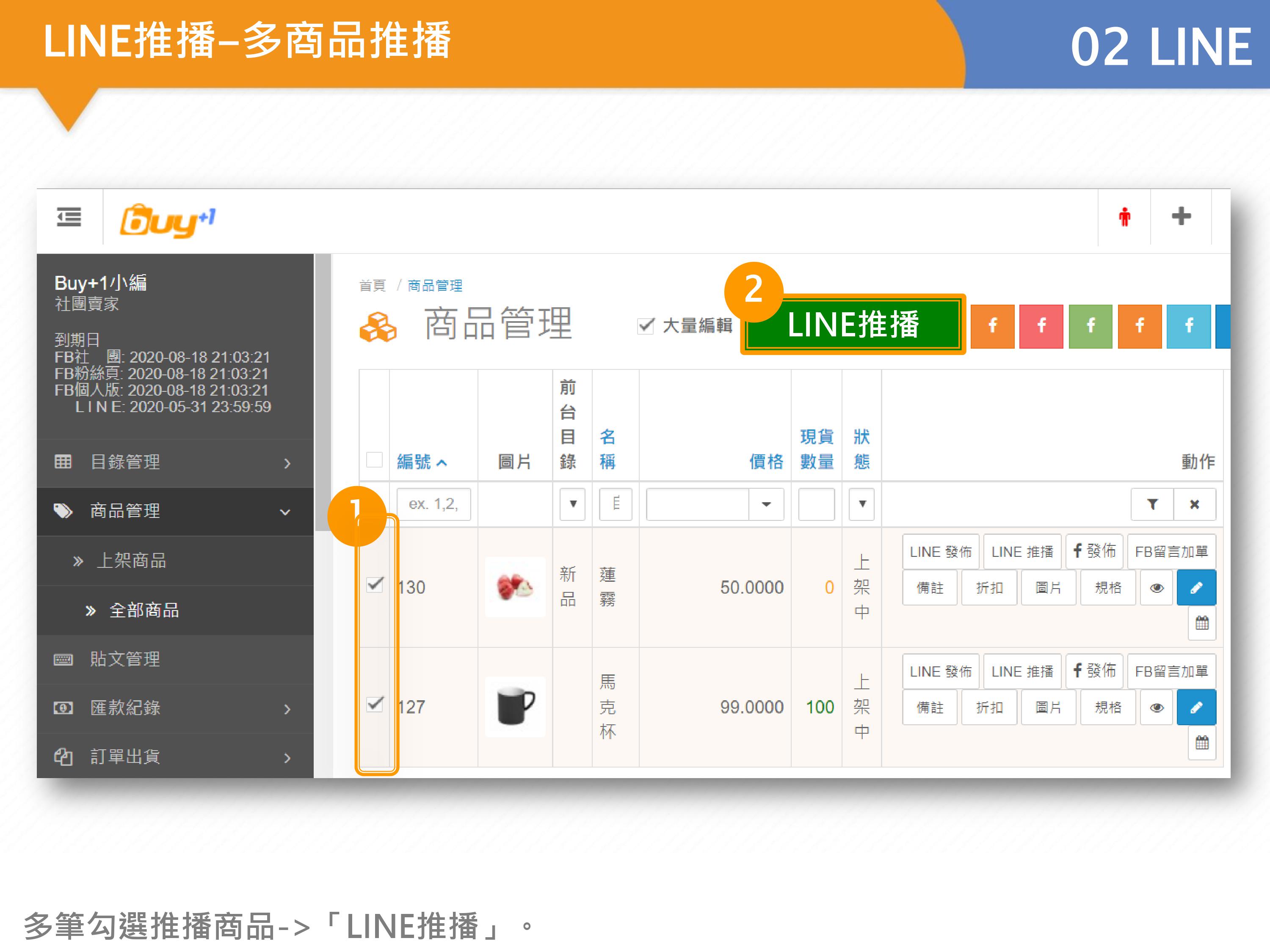Clear filters with the X icon
Viewport: 1270px width, 952px height.
point(1194,504)
